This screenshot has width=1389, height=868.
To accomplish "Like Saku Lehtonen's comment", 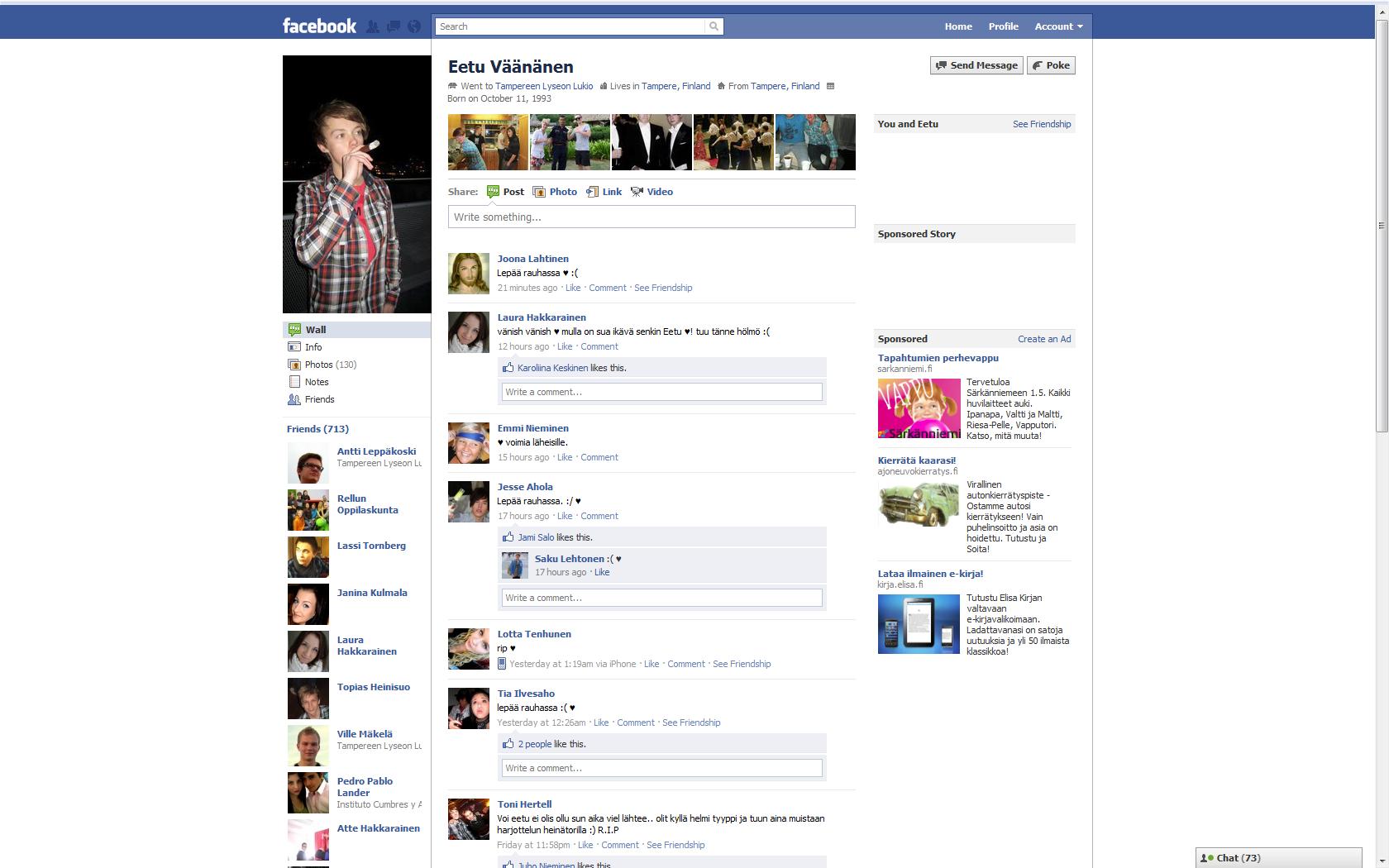I will tap(602, 572).
